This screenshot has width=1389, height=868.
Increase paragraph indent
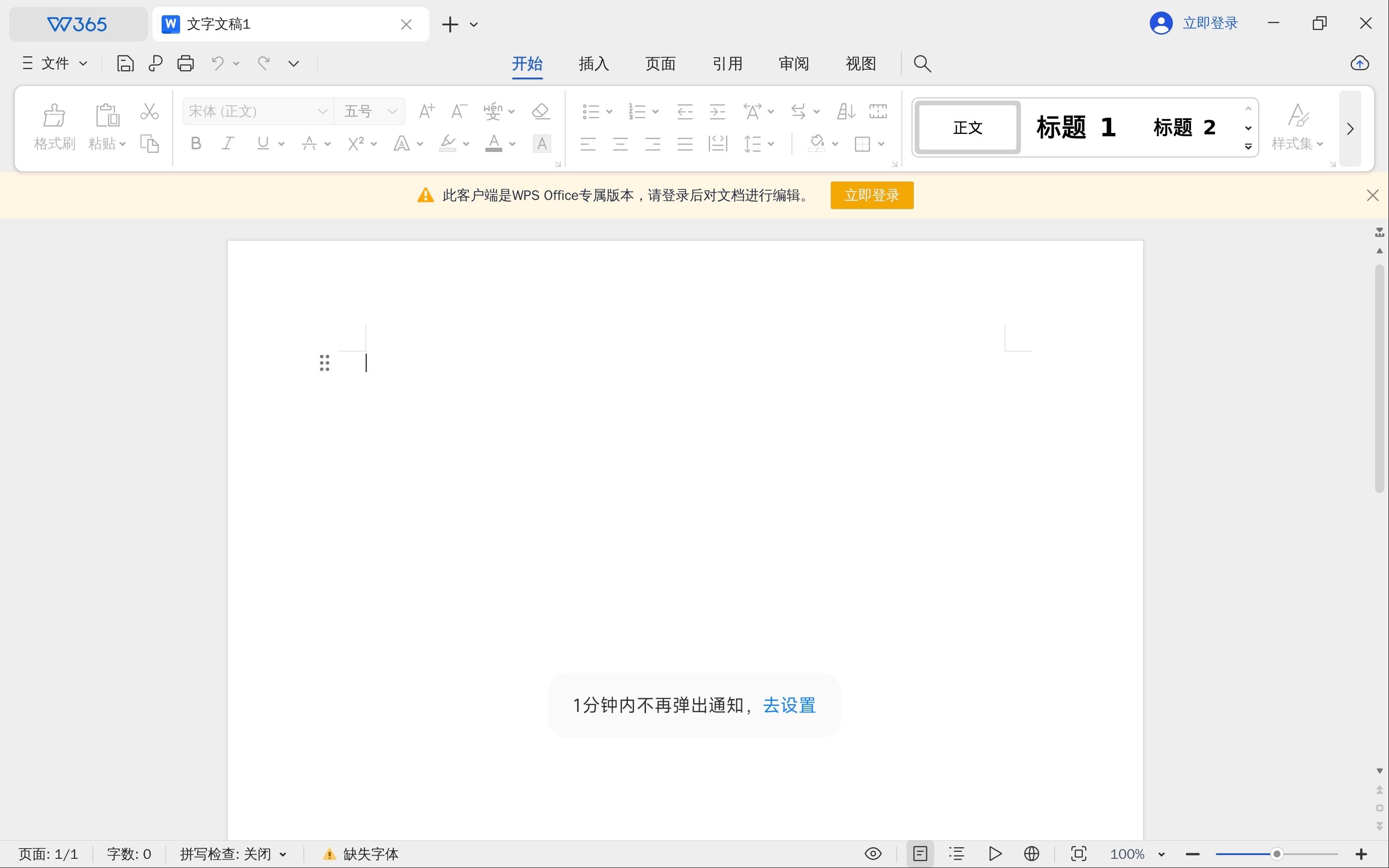[x=718, y=111]
